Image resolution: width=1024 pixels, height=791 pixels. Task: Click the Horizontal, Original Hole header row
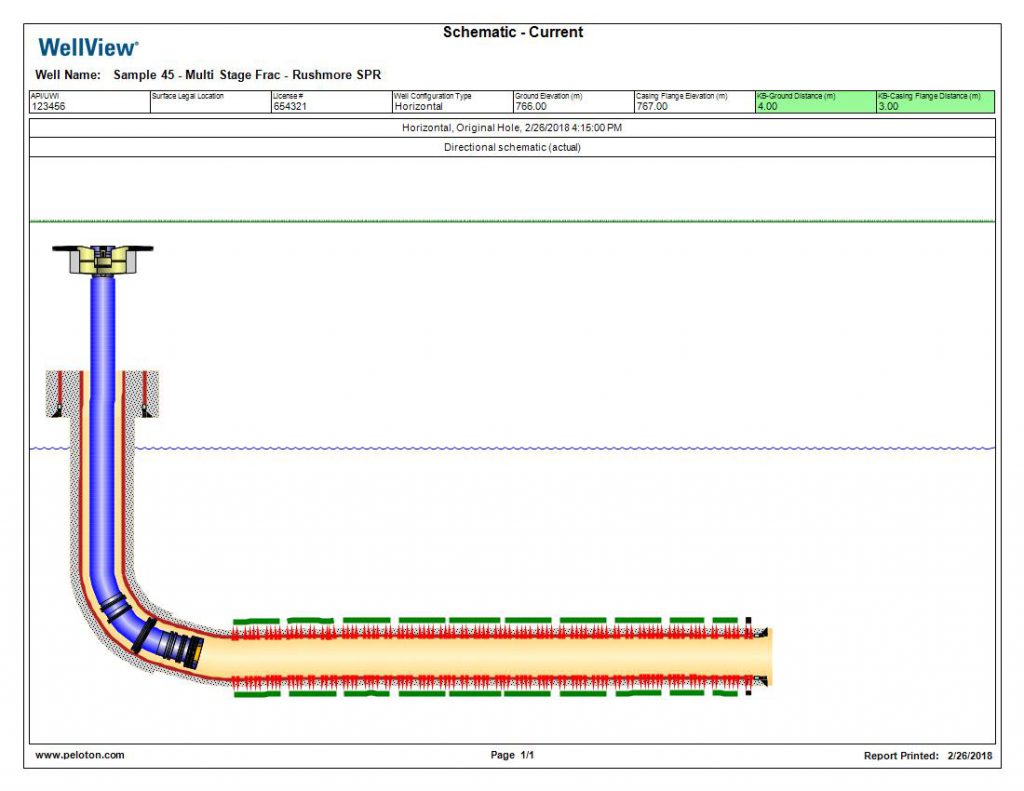click(512, 128)
